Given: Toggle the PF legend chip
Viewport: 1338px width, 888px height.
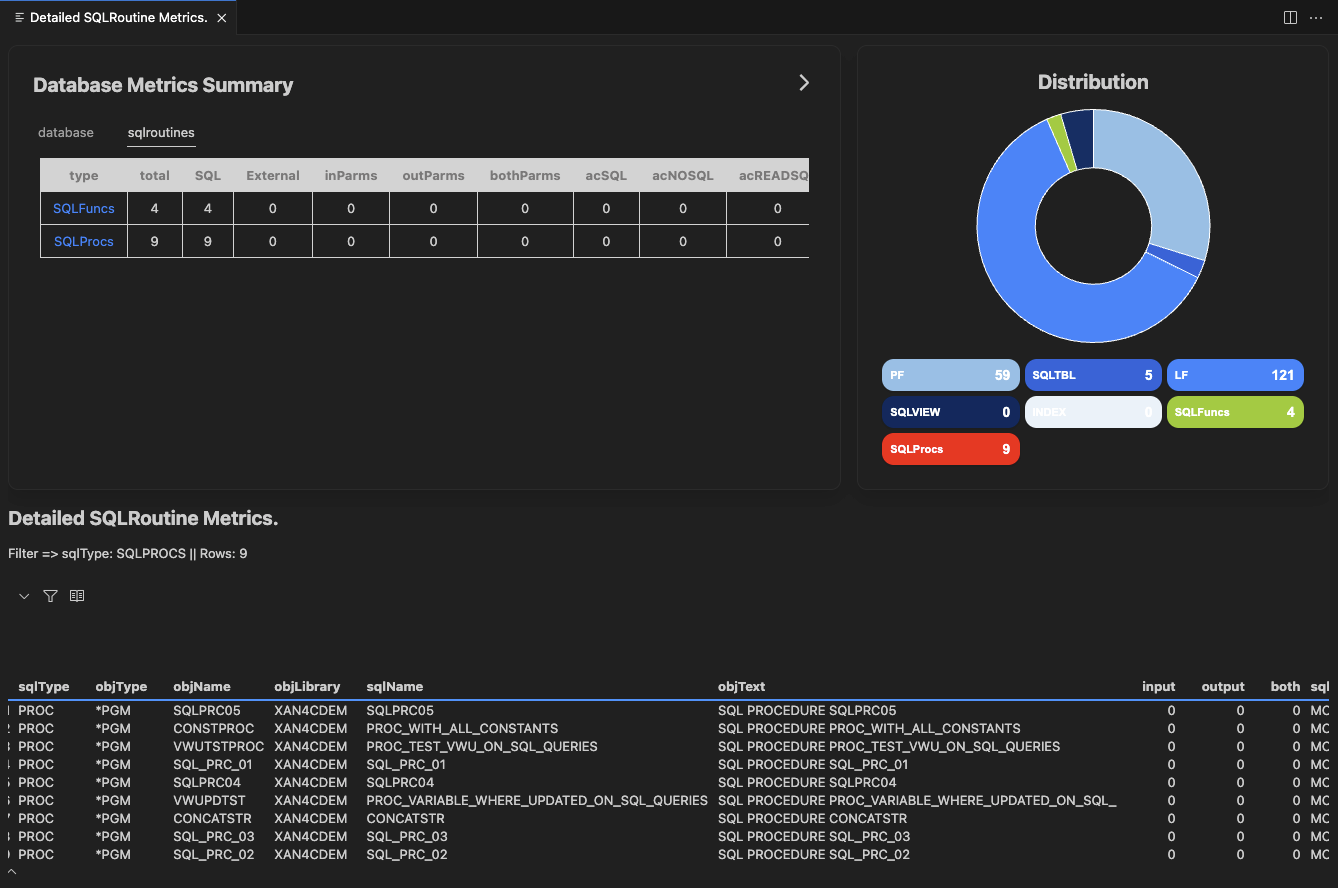Looking at the screenshot, I should coord(950,375).
